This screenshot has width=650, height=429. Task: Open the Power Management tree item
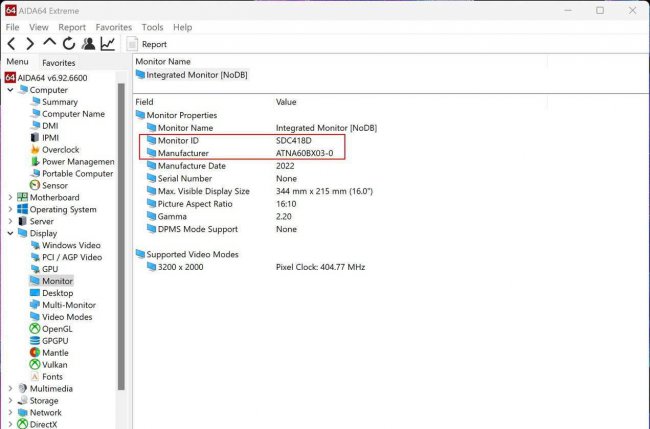(73, 162)
